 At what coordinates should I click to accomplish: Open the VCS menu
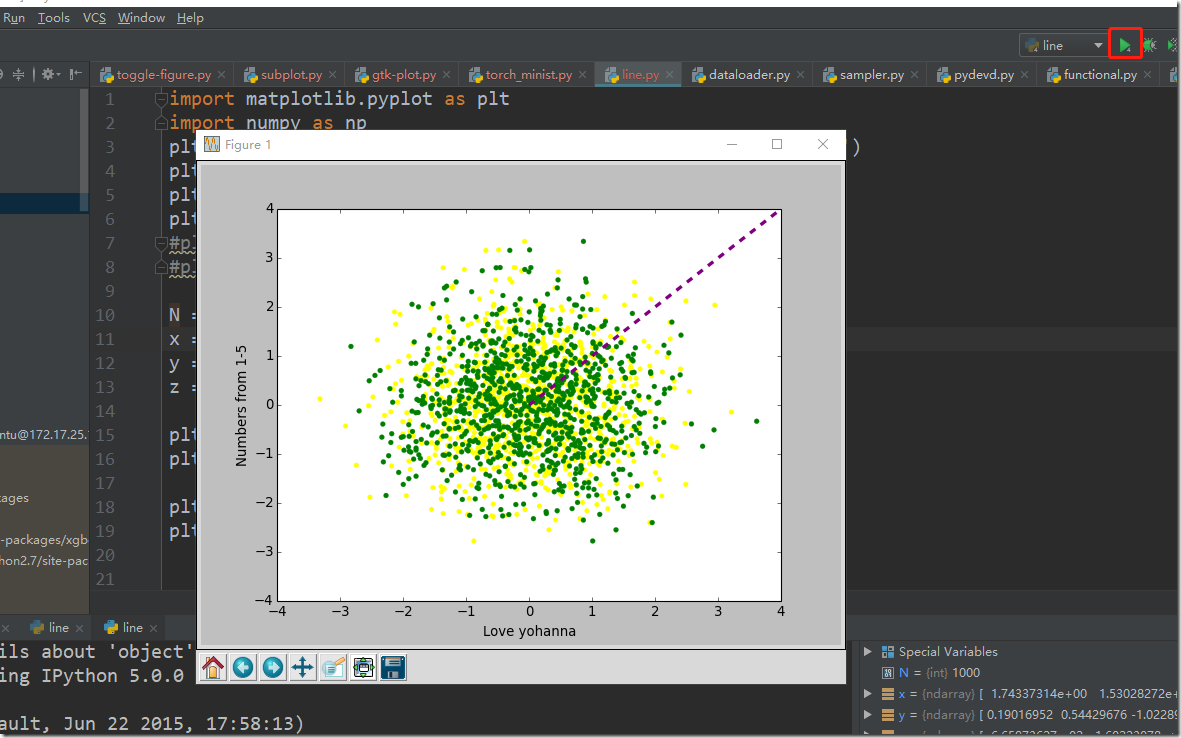point(94,17)
